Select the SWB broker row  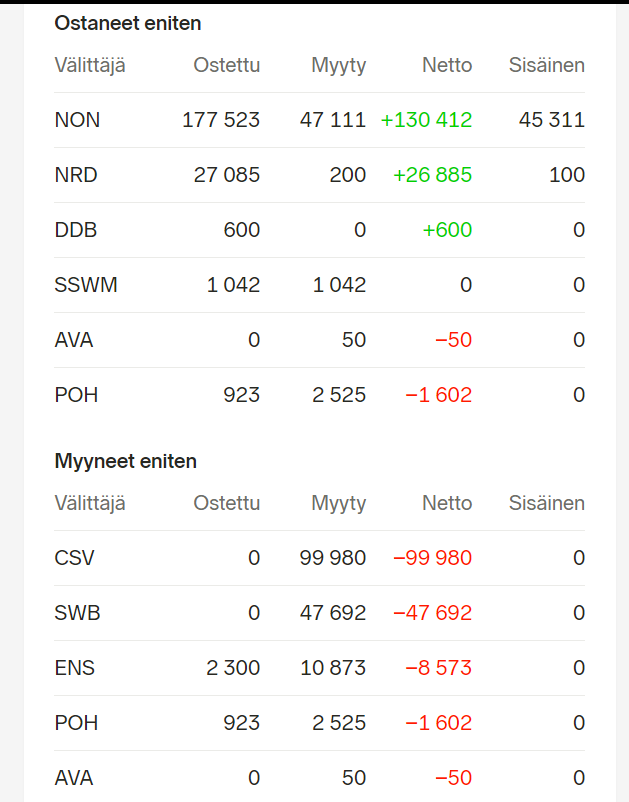pos(77,613)
